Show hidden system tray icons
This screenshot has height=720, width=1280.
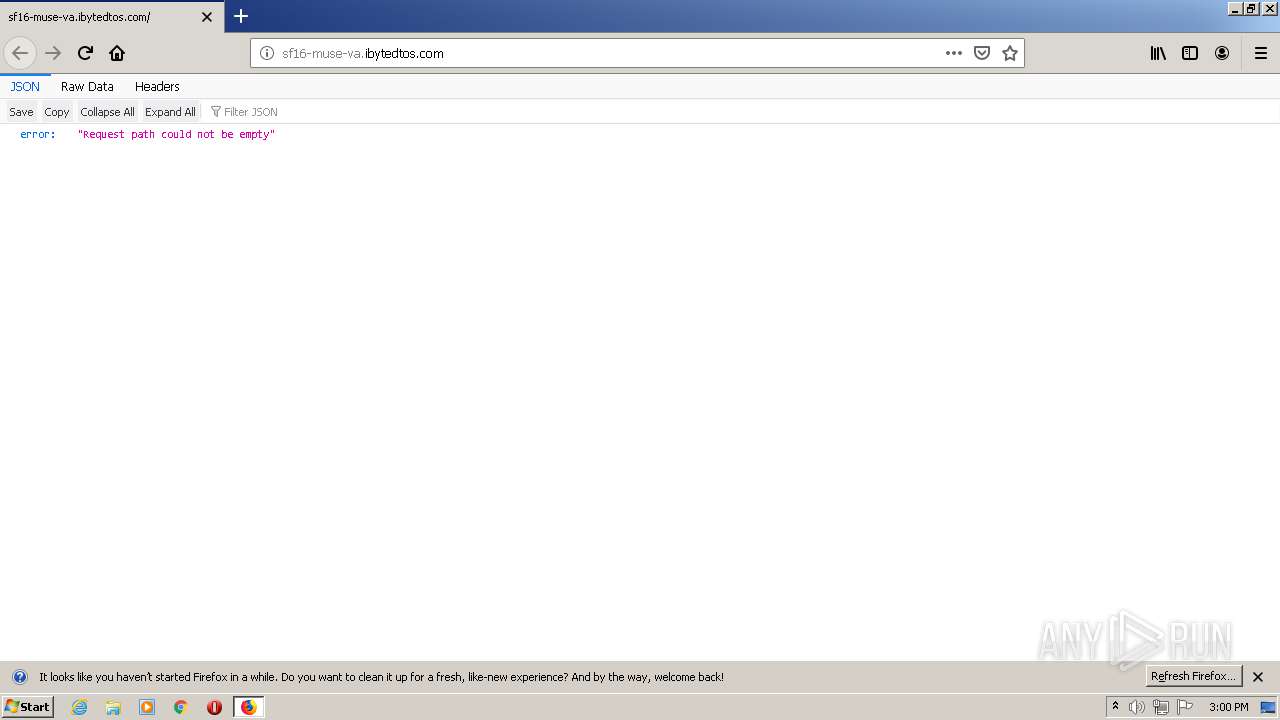[1115, 707]
